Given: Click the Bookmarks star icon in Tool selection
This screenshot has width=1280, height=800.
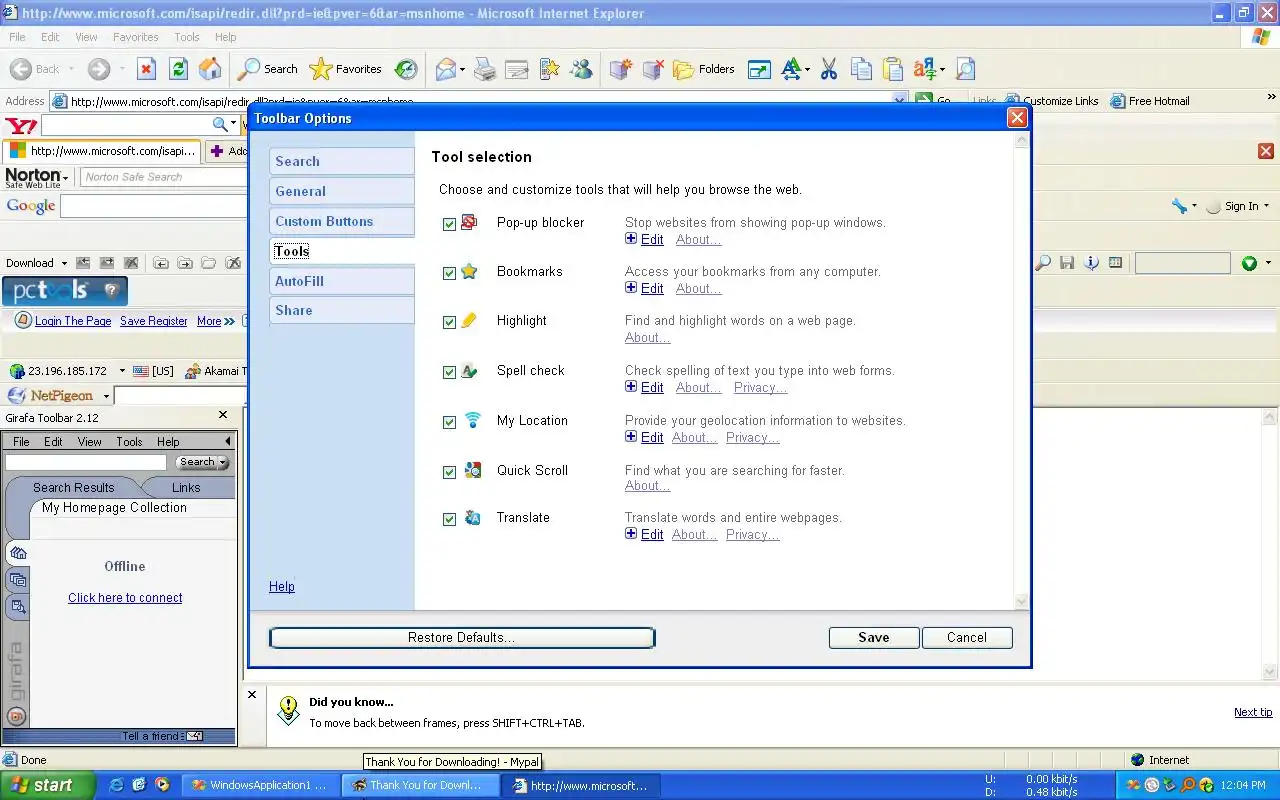Looking at the screenshot, I should 469,271.
